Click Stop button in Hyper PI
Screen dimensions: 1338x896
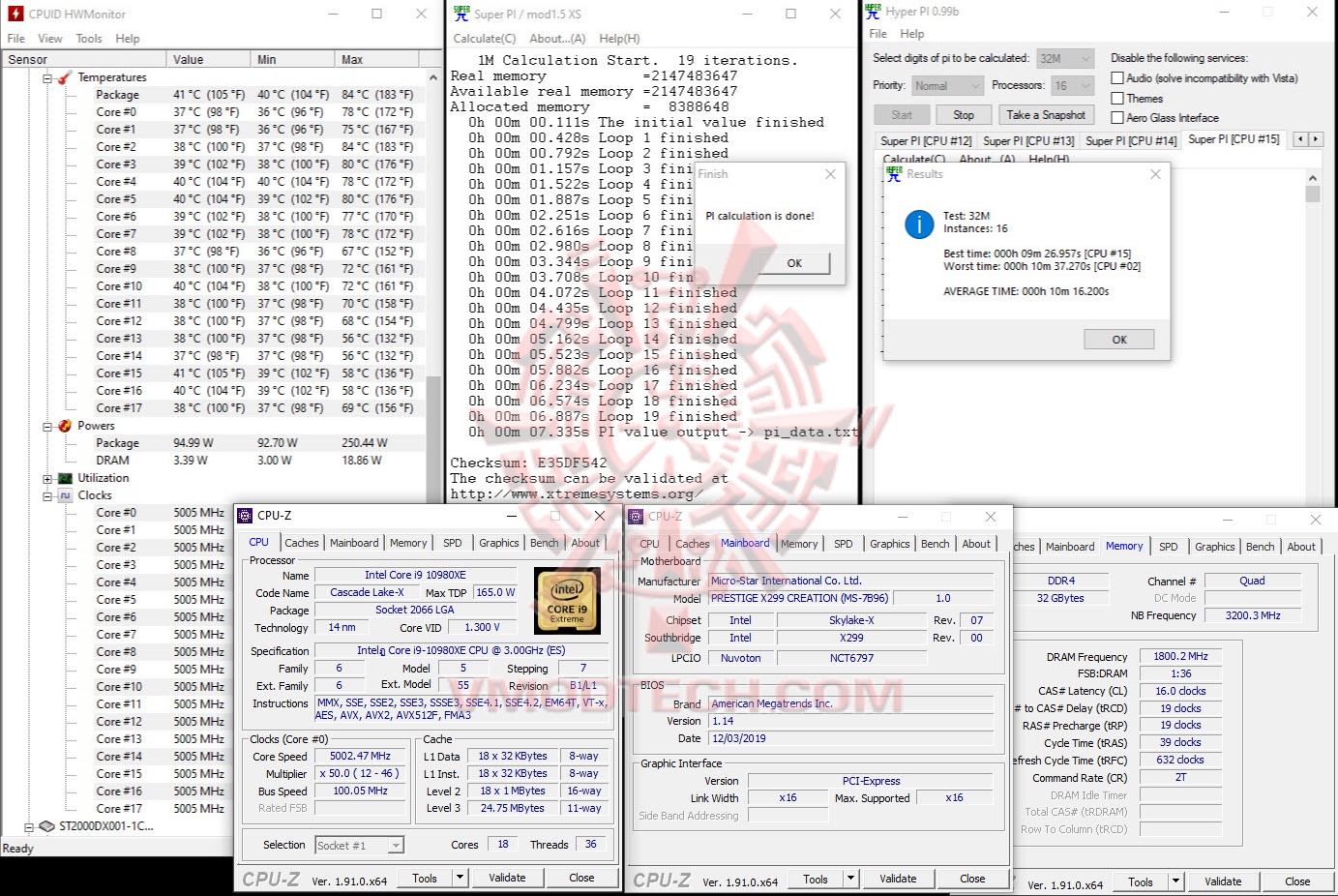pos(964,115)
